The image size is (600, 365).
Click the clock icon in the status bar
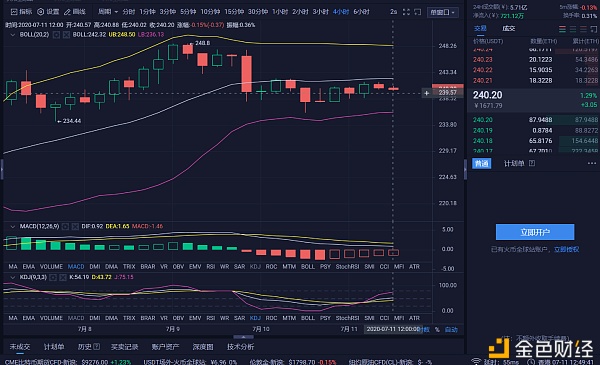pyautogui.click(x=531, y=362)
